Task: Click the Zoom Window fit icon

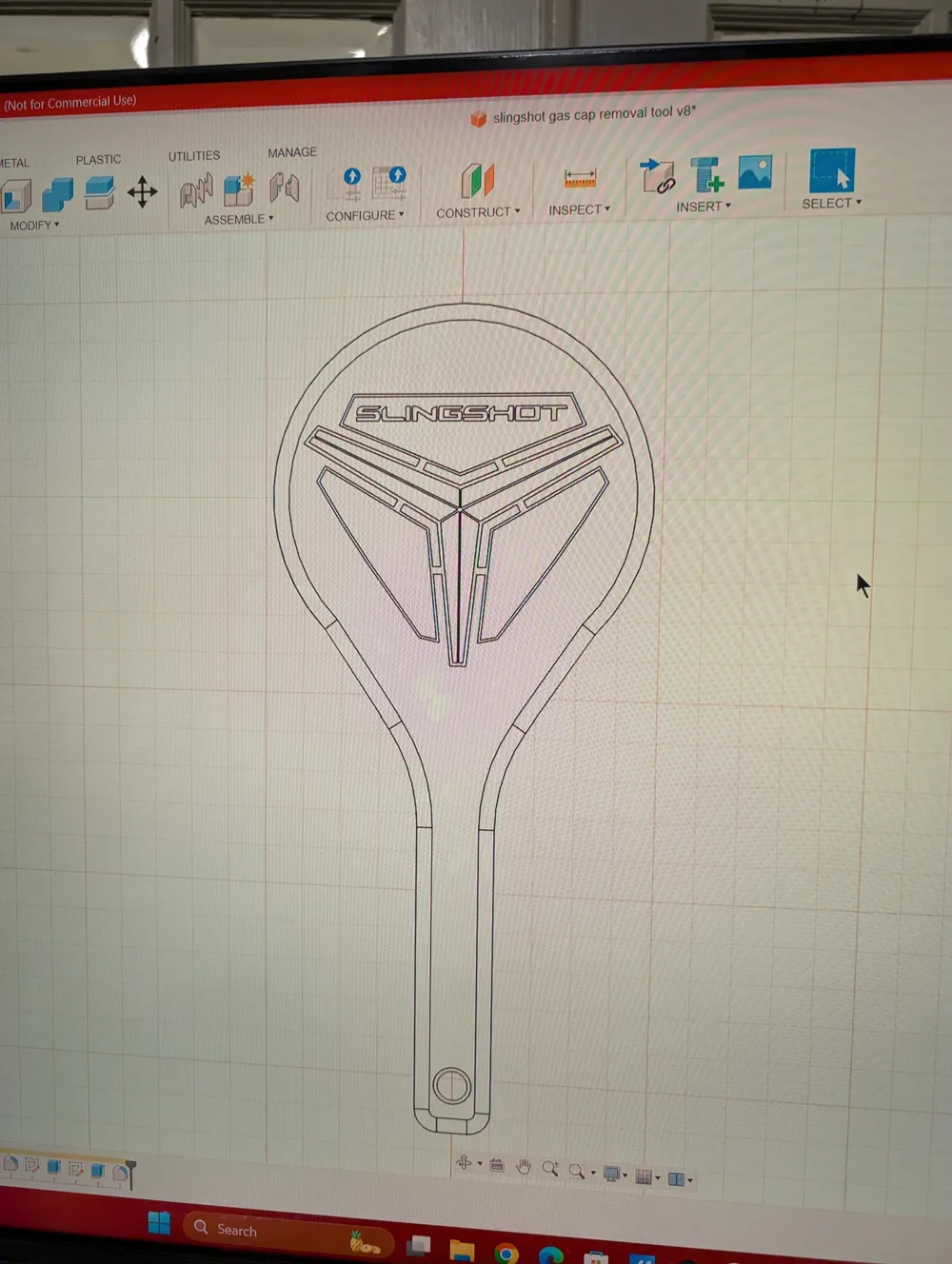Action: [577, 1171]
